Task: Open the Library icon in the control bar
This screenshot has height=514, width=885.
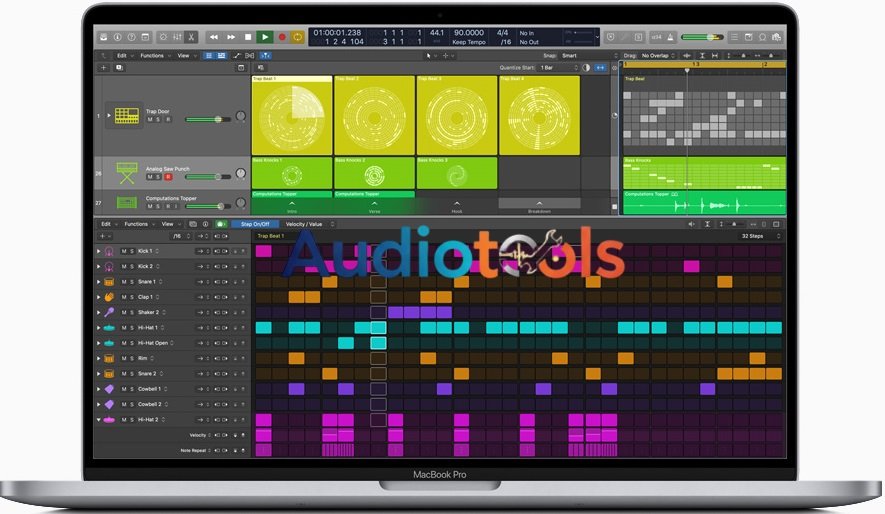Action: pyautogui.click(x=104, y=37)
